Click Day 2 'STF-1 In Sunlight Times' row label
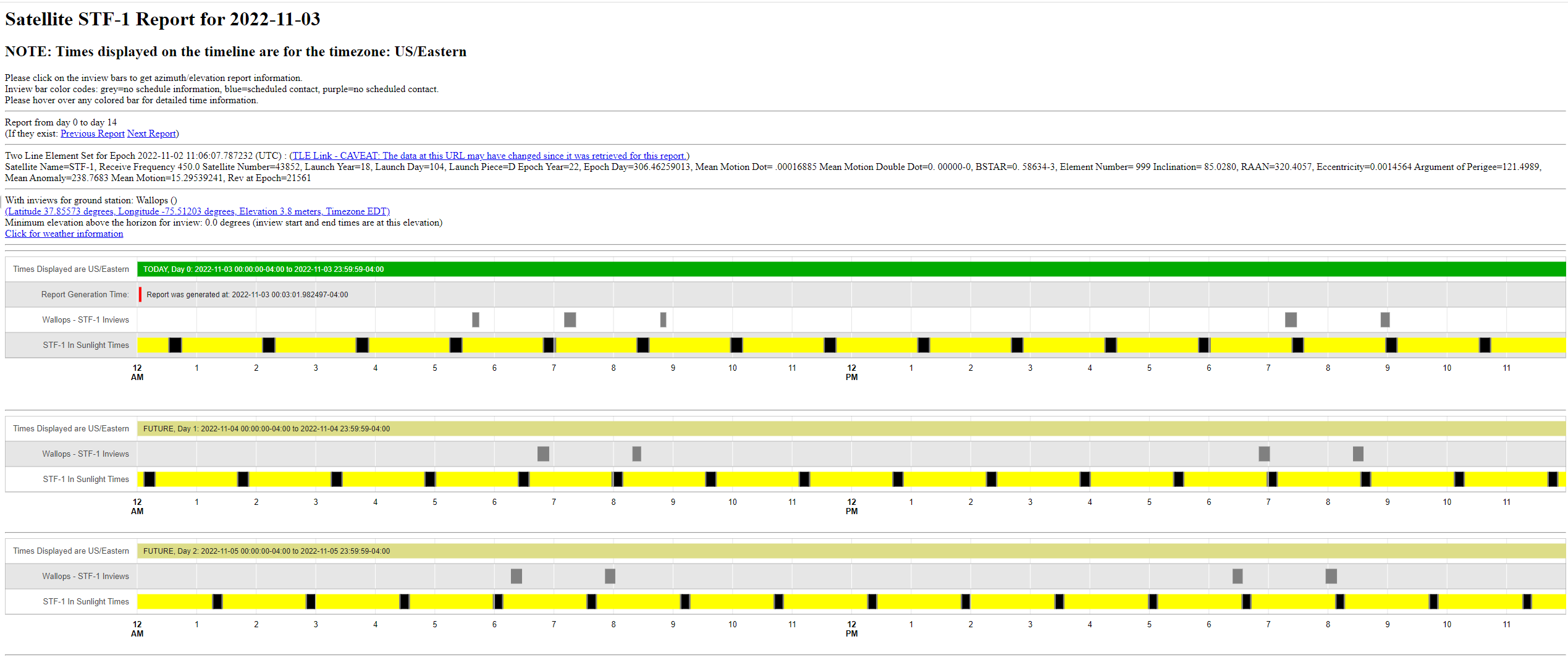Screen dimensions: 1568x660 (86, 601)
